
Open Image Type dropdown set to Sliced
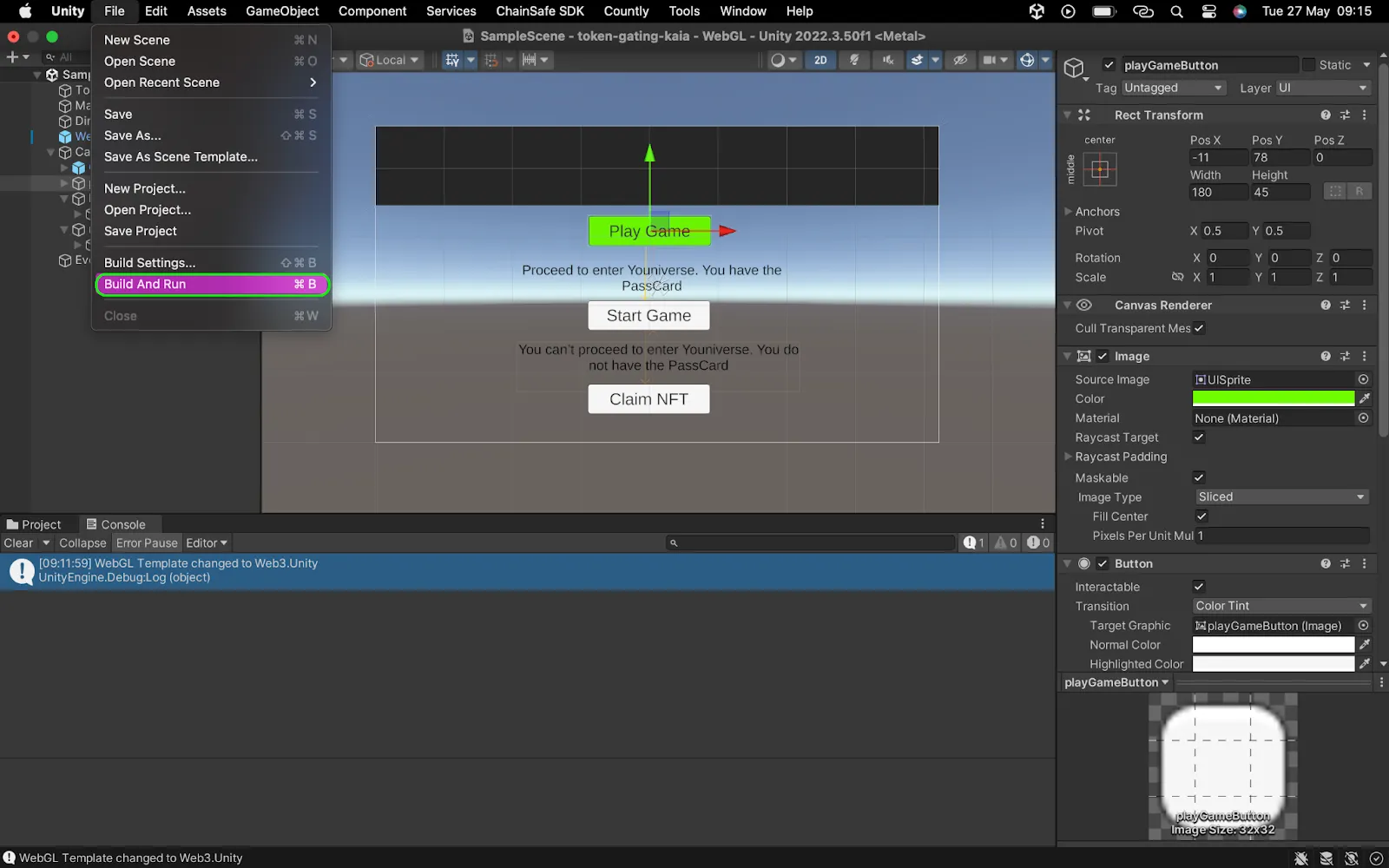(x=1280, y=496)
